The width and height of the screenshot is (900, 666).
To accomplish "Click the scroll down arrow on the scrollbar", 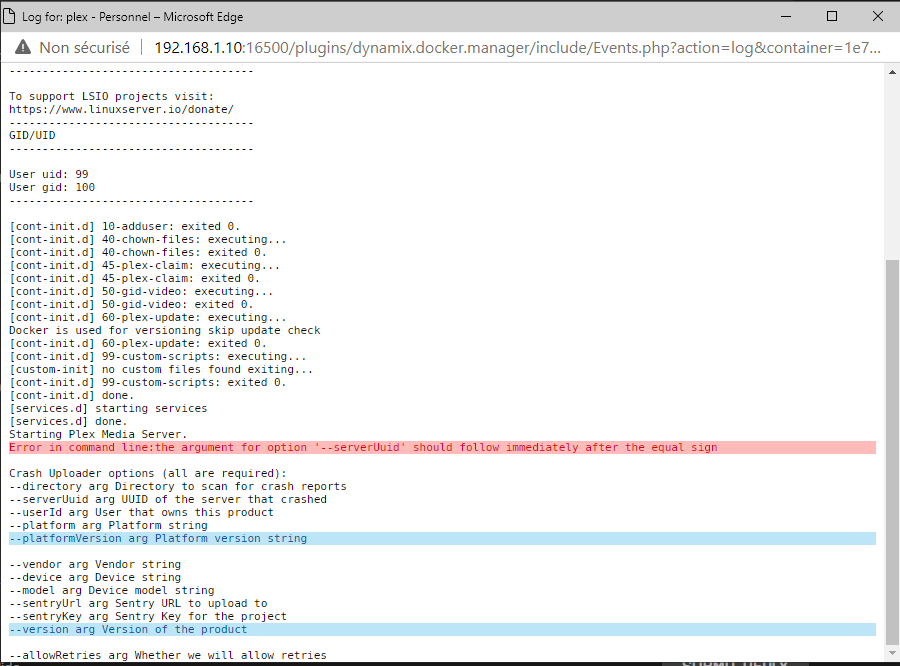I will point(892,653).
